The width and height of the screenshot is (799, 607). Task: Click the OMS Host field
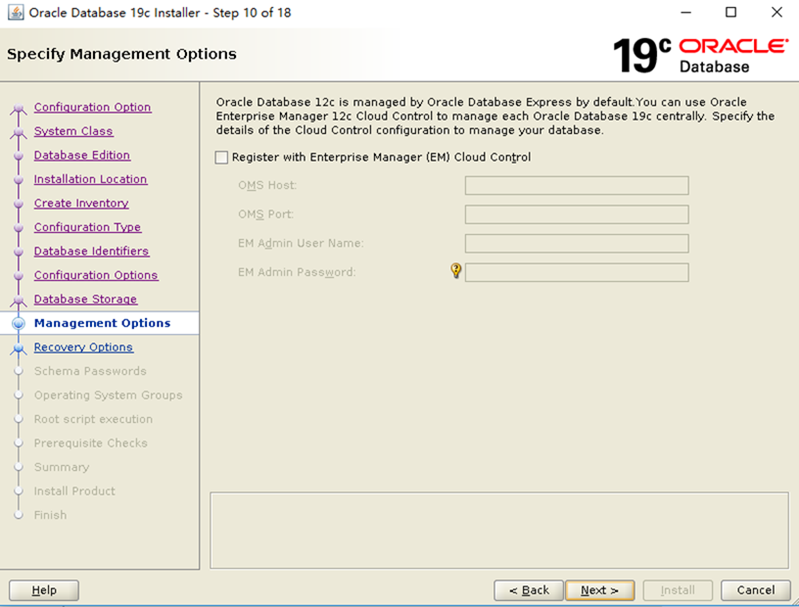pos(576,185)
